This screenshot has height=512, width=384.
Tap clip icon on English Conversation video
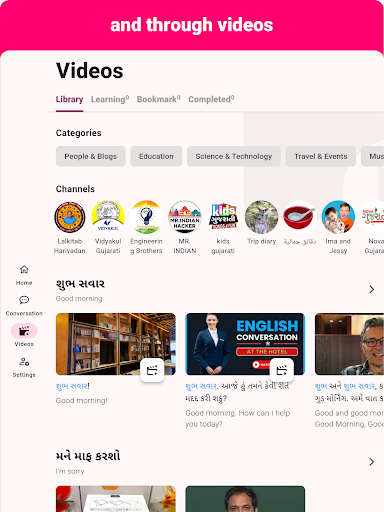pyautogui.click(x=282, y=370)
